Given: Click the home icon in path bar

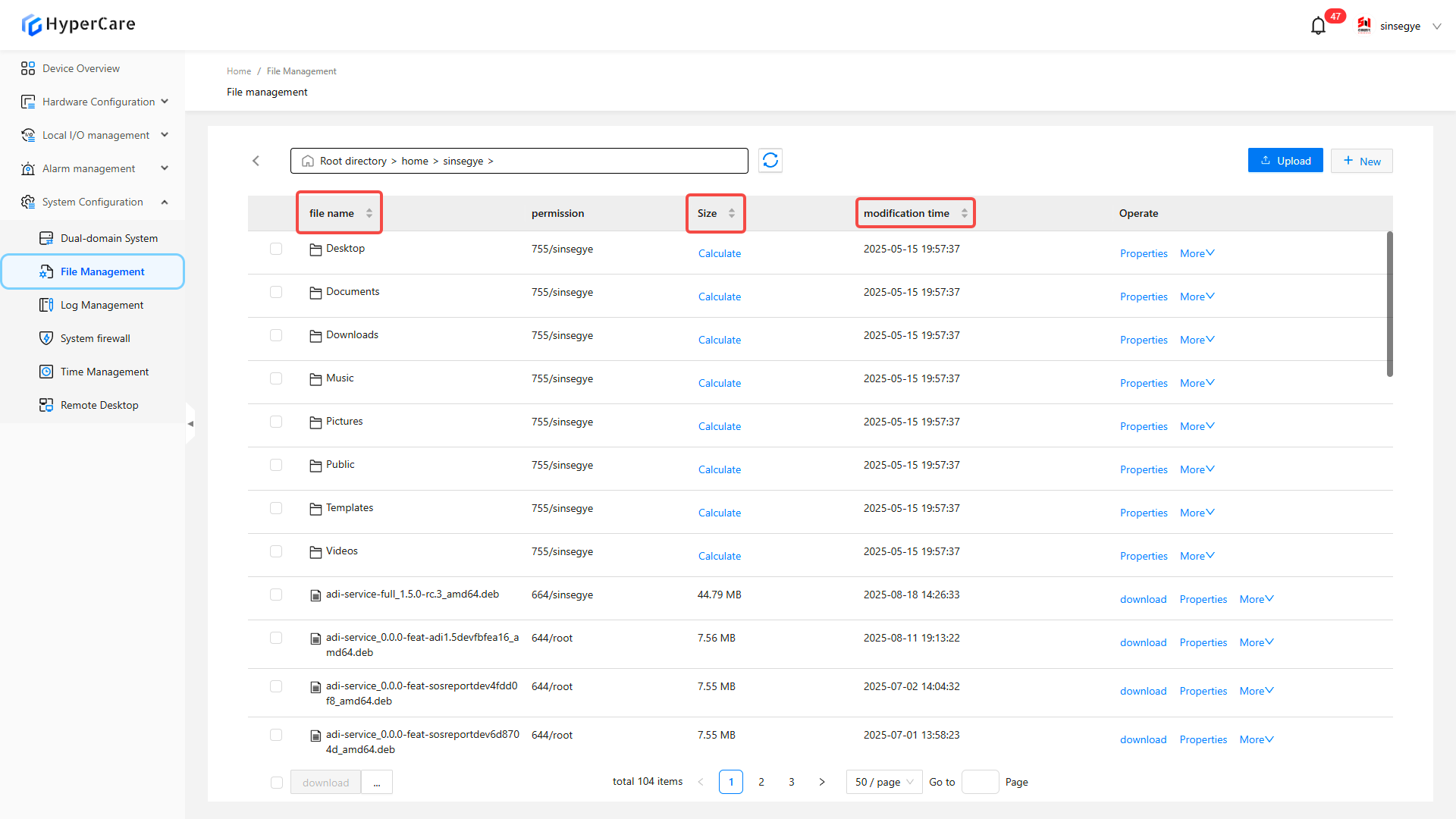Looking at the screenshot, I should pos(307,162).
